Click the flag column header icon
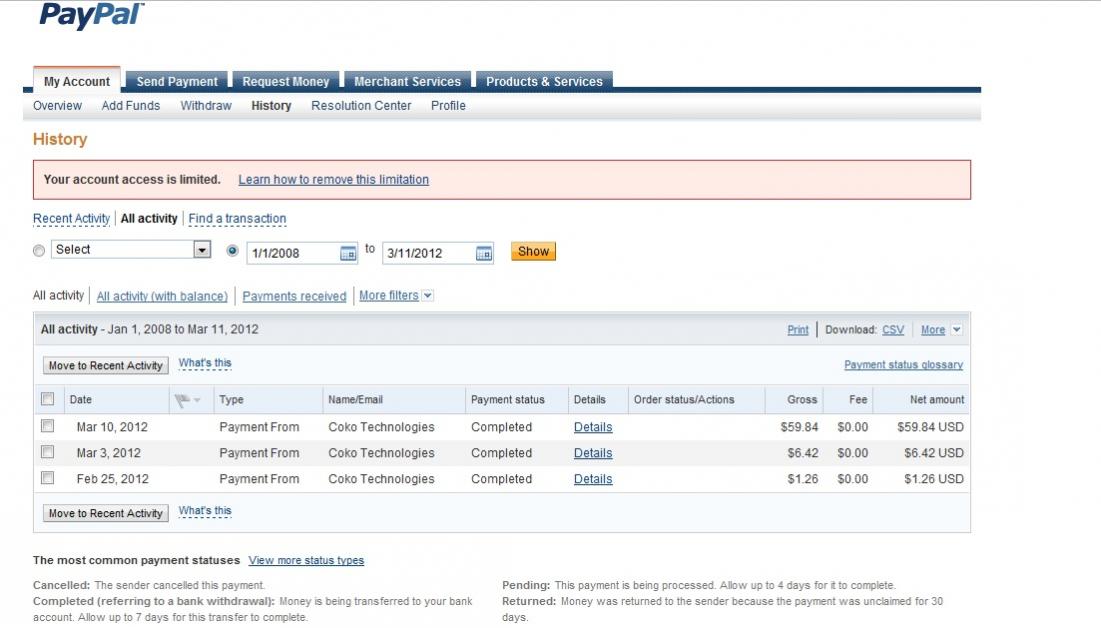Image resolution: width=1101 pixels, height=628 pixels. coord(183,400)
